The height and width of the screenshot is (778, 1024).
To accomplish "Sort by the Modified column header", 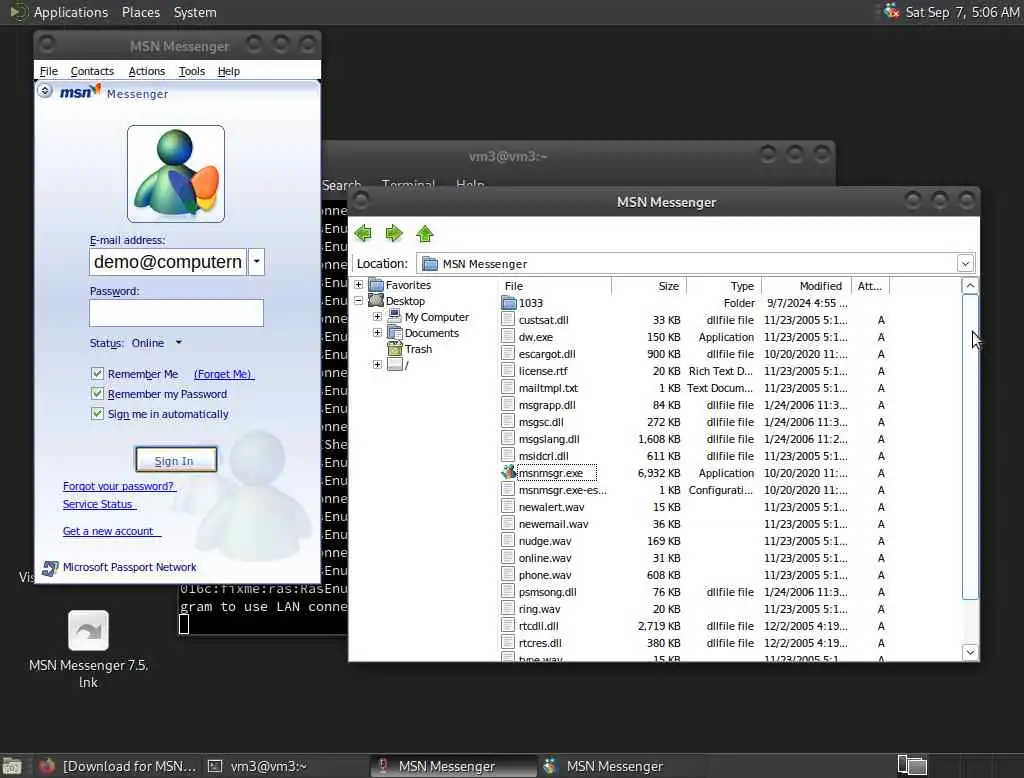I will point(807,285).
